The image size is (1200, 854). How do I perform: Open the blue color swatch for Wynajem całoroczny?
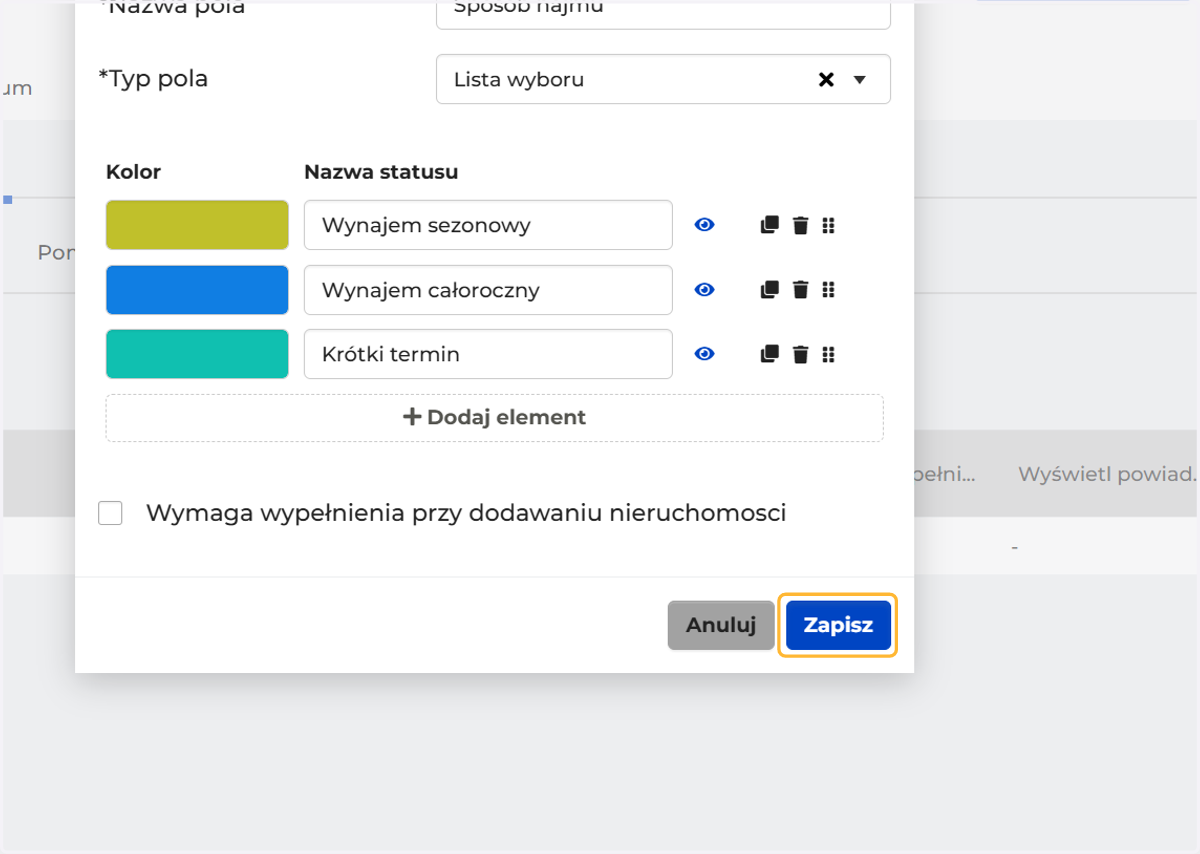coord(197,290)
